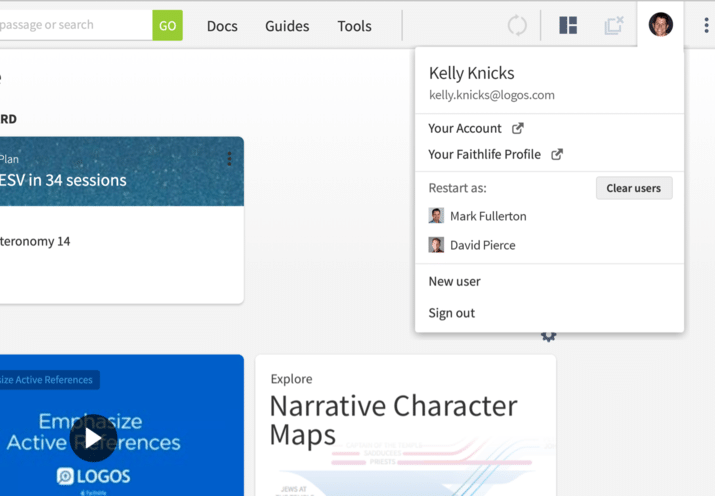Open the Guides menu
Image resolution: width=715 pixels, height=496 pixels.
pyautogui.click(x=287, y=26)
